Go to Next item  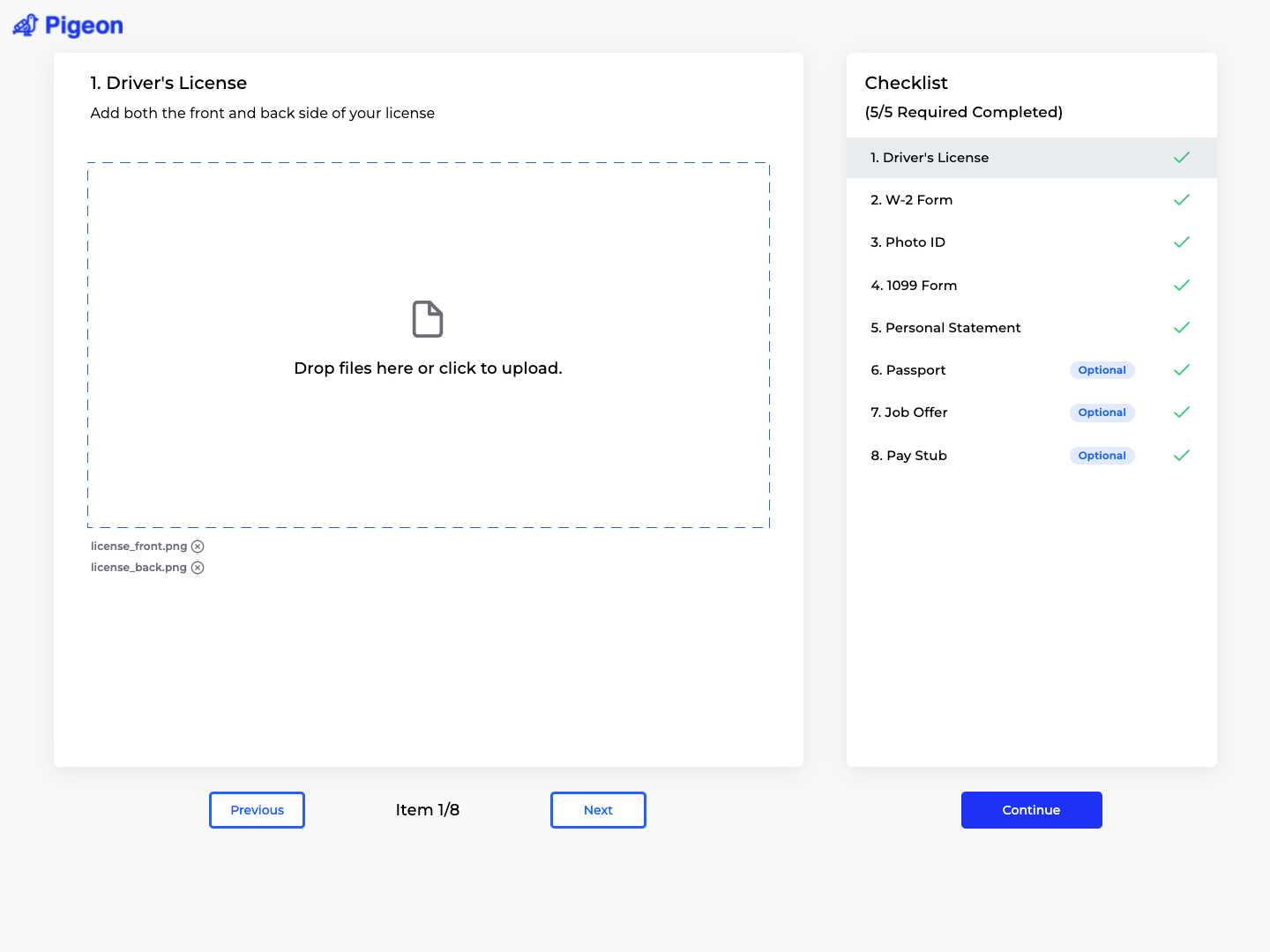click(x=598, y=809)
